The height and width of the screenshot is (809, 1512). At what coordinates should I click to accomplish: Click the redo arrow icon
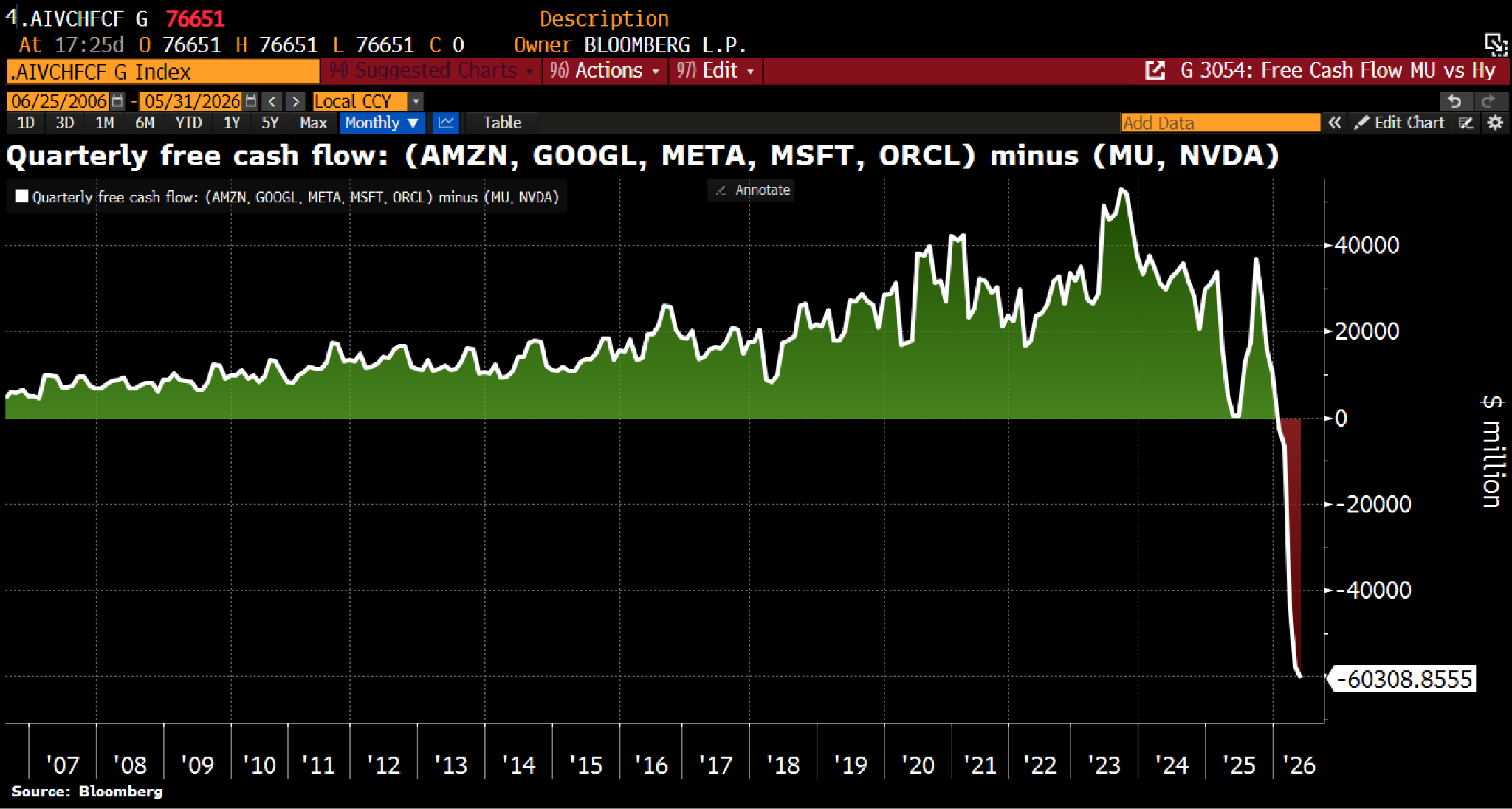coord(1488,101)
